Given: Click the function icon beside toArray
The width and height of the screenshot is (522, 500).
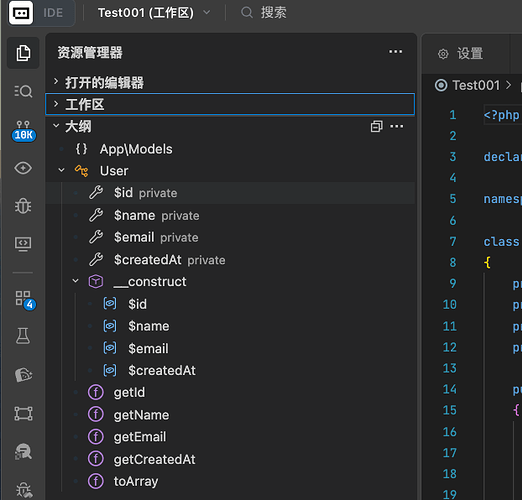Looking at the screenshot, I should 96,481.
